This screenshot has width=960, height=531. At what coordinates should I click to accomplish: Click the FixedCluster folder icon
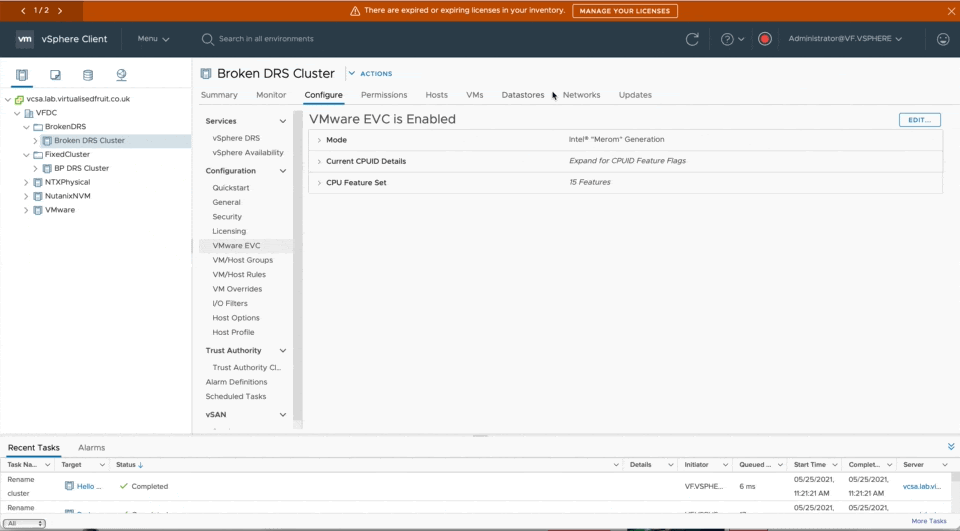38,154
